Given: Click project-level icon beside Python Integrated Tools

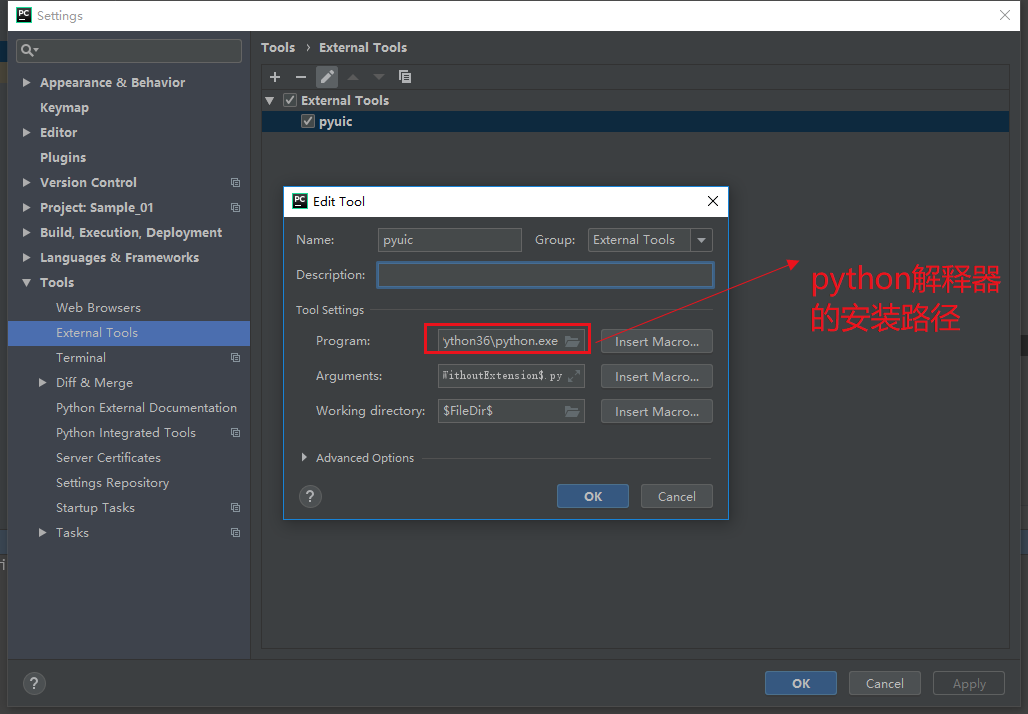Looking at the screenshot, I should (x=235, y=433).
